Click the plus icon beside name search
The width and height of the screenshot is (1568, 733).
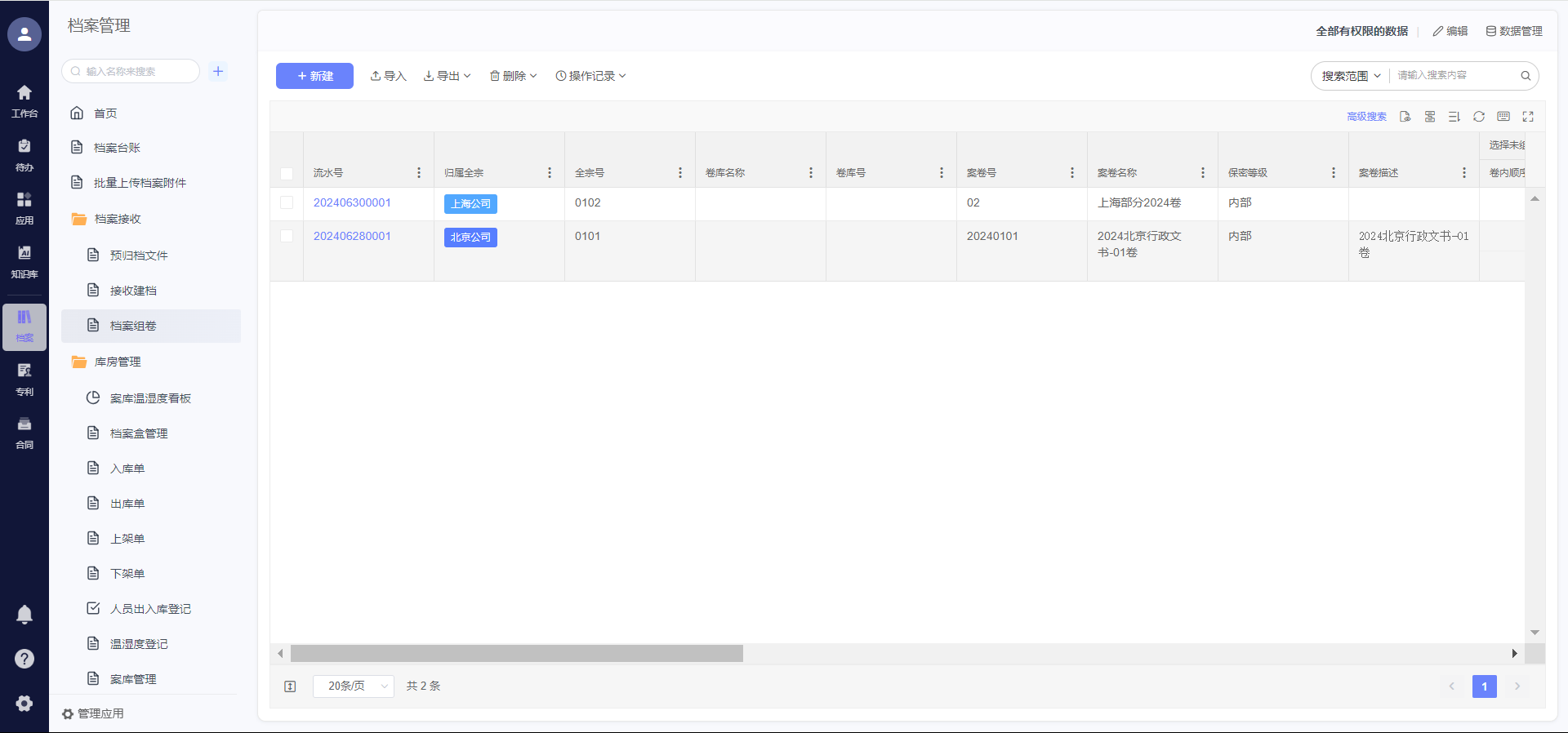[x=218, y=72]
